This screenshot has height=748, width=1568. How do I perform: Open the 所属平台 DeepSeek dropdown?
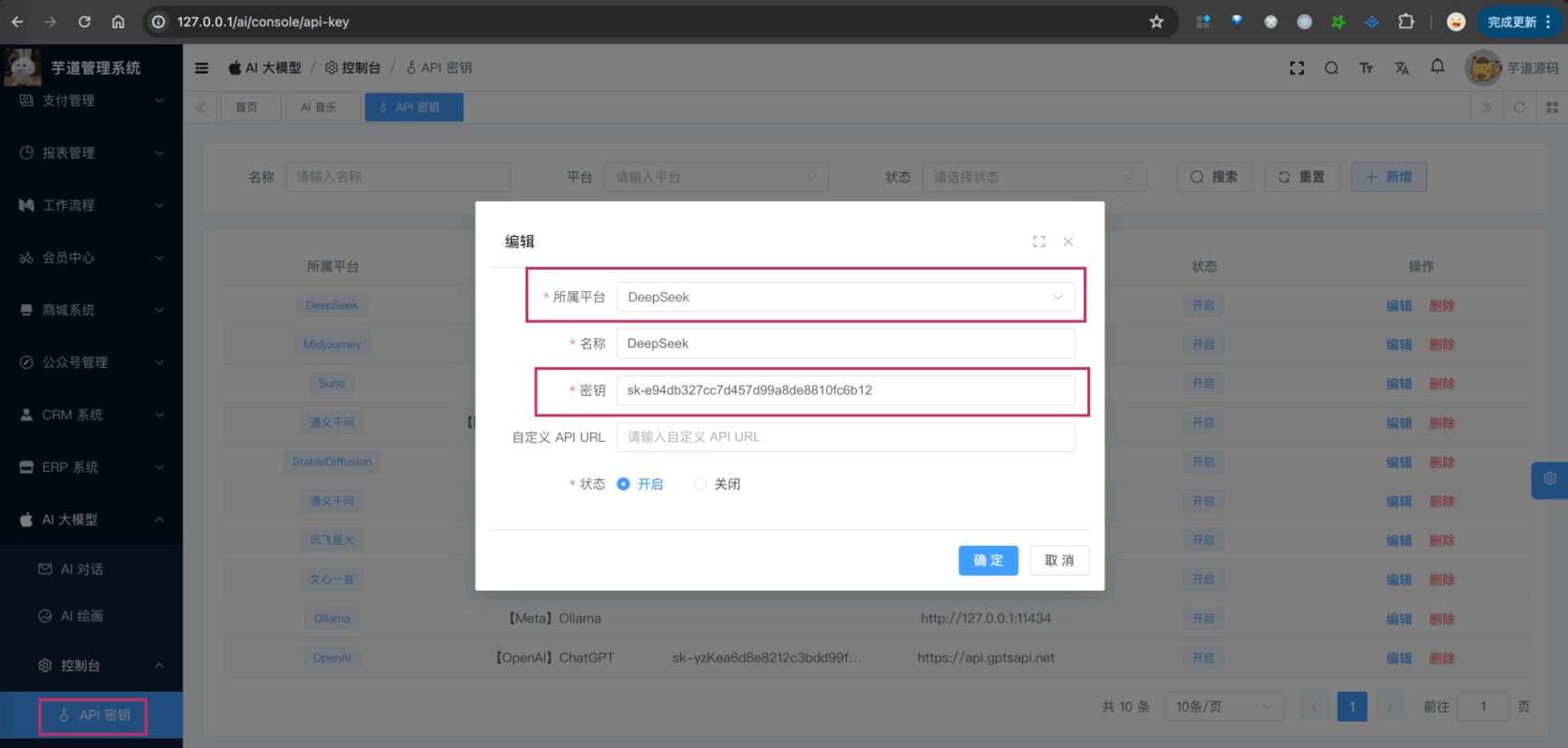point(845,297)
